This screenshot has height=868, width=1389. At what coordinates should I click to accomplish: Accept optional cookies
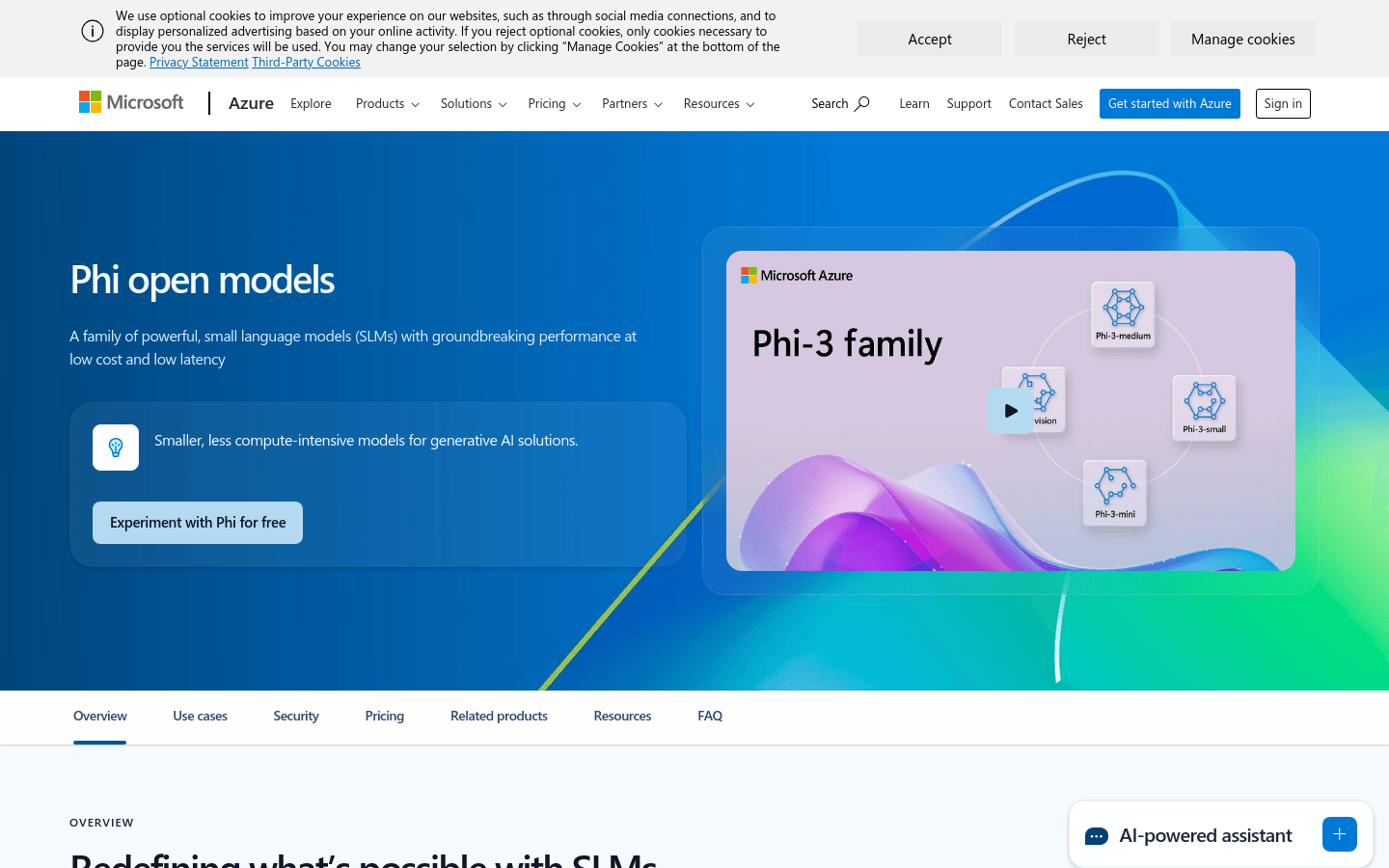click(930, 39)
